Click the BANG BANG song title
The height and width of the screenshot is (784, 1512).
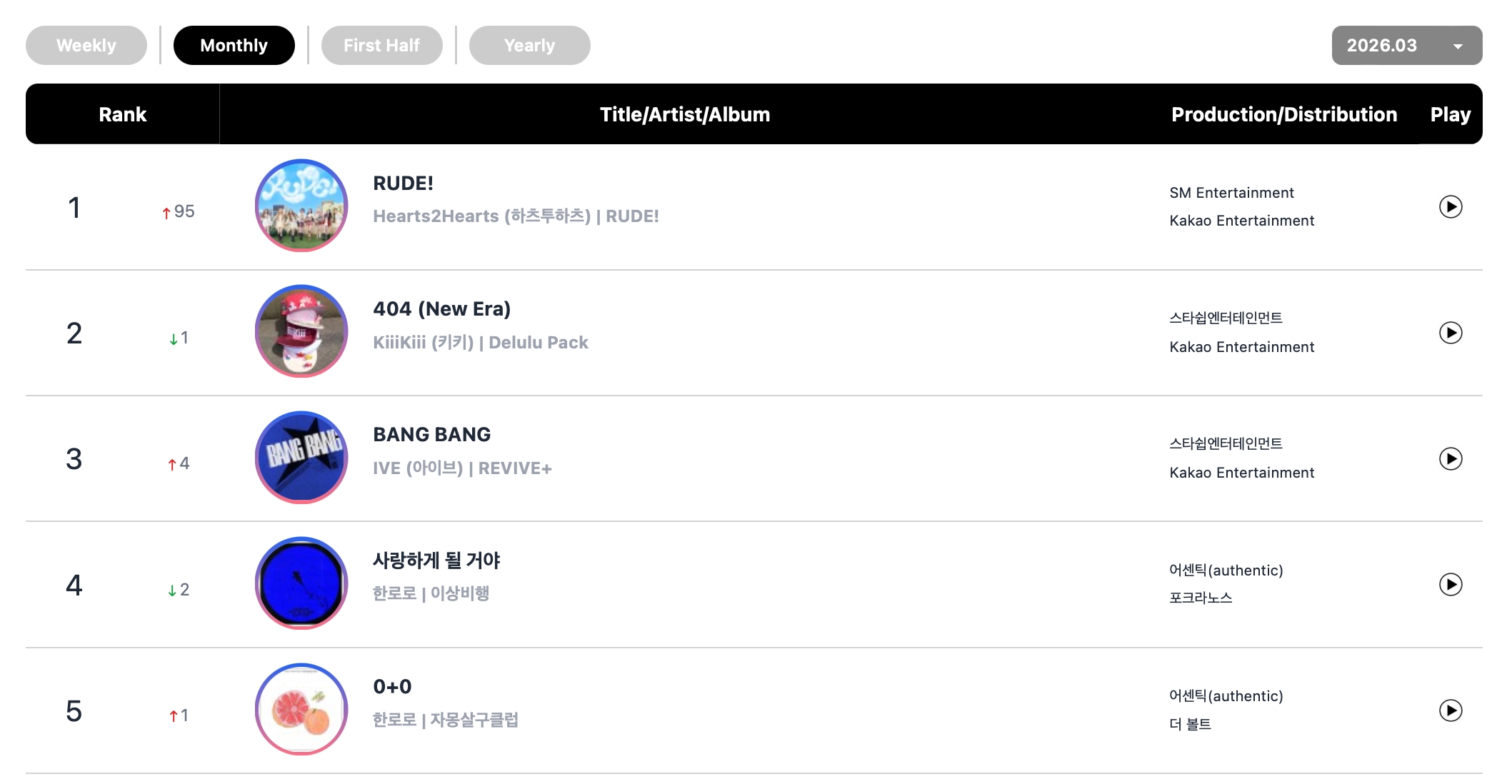(x=431, y=435)
